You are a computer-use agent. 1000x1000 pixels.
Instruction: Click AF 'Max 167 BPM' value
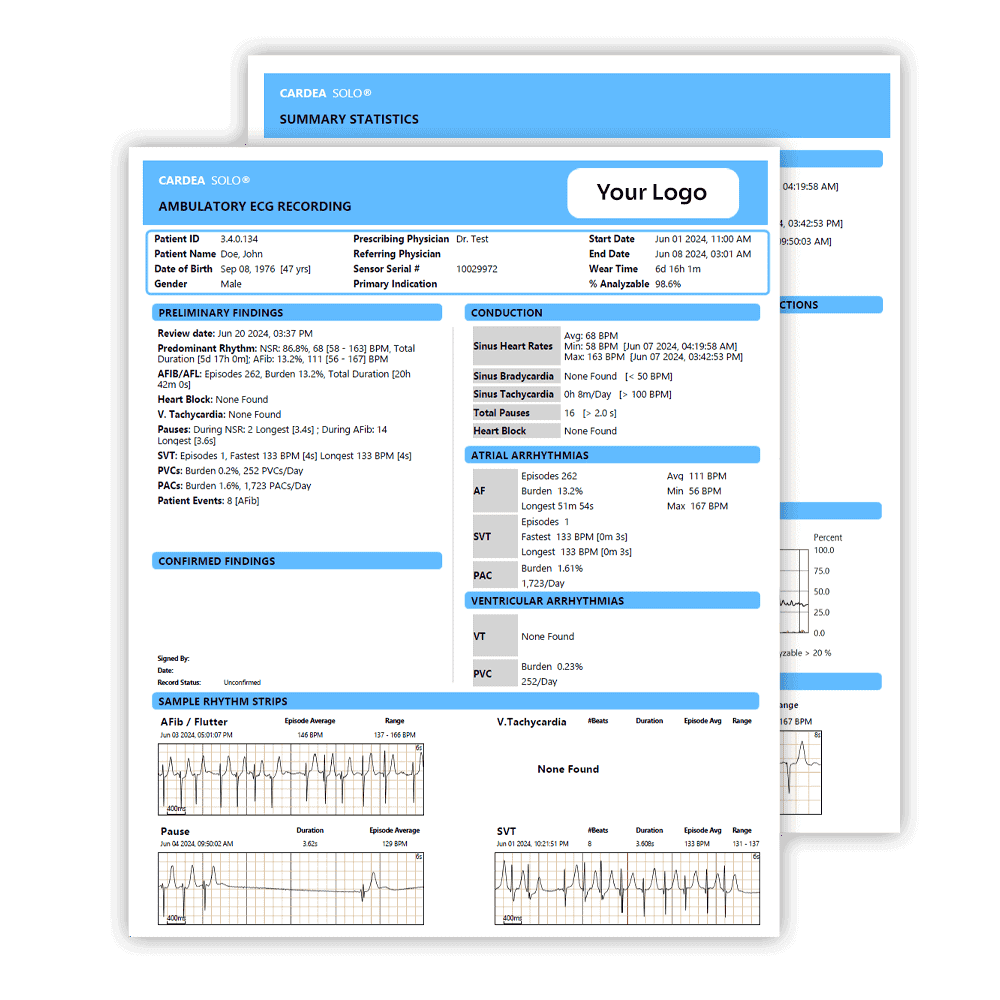[x=697, y=506]
